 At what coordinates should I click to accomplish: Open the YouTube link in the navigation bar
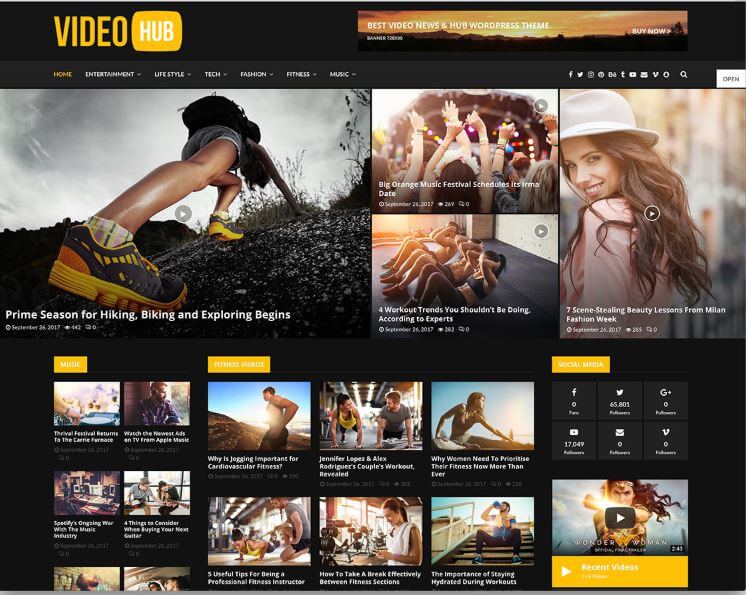(632, 75)
